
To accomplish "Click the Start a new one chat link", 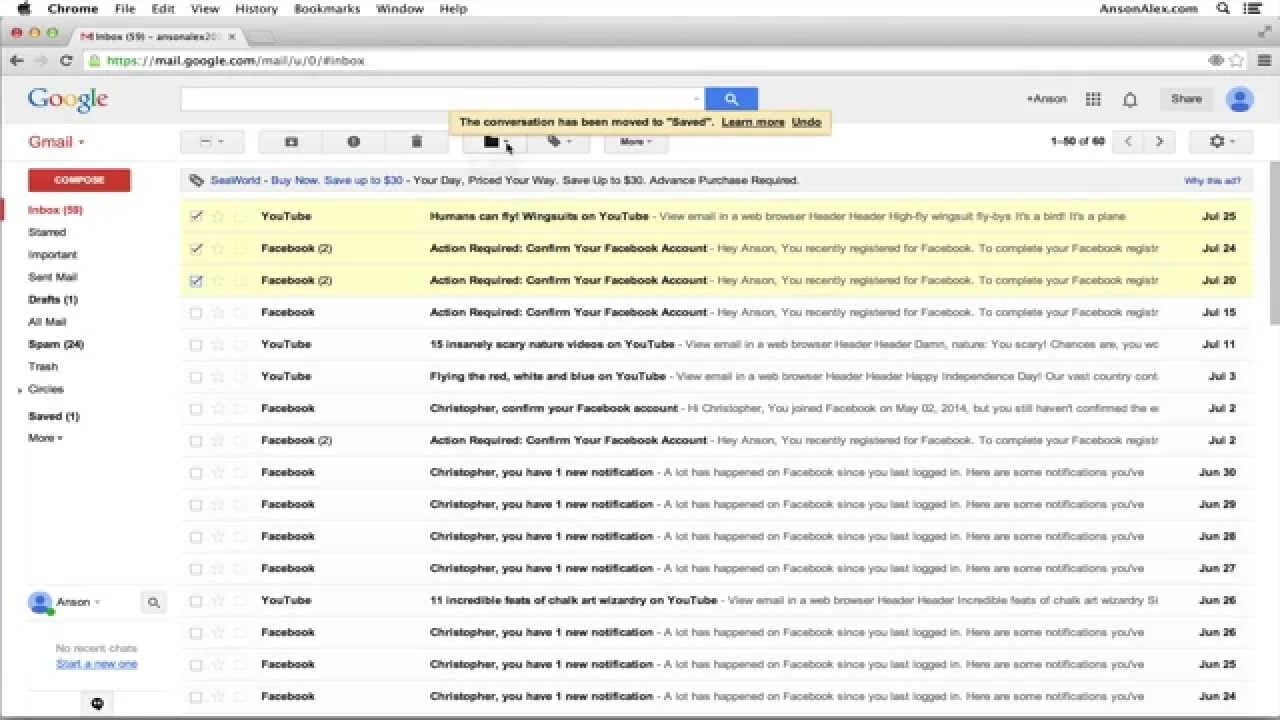I will tap(97, 664).
